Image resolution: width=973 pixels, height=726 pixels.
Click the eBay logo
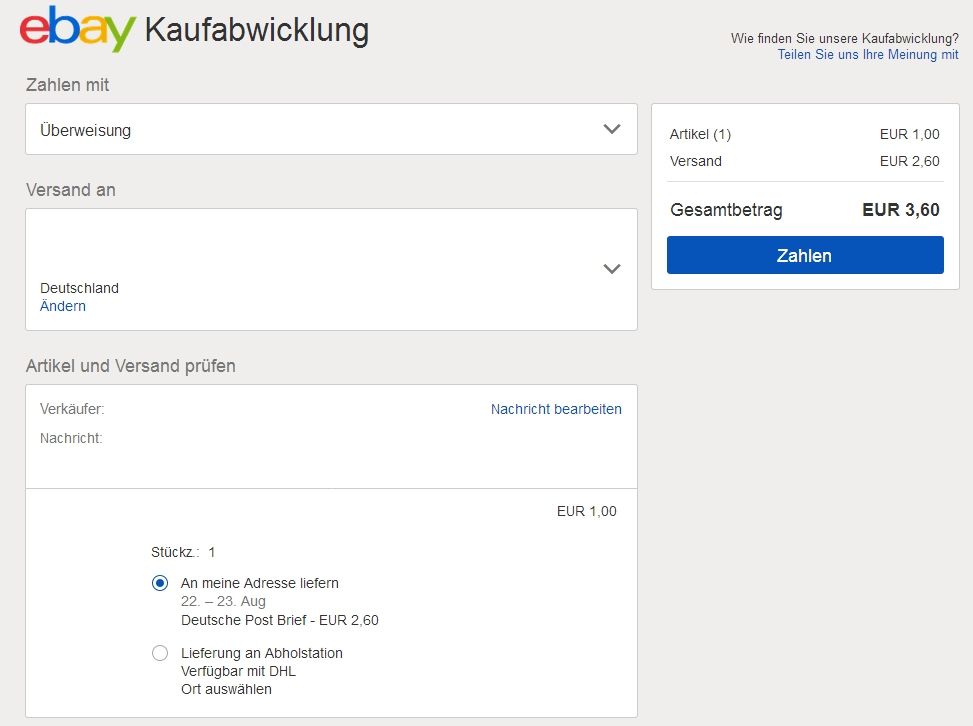pos(76,29)
